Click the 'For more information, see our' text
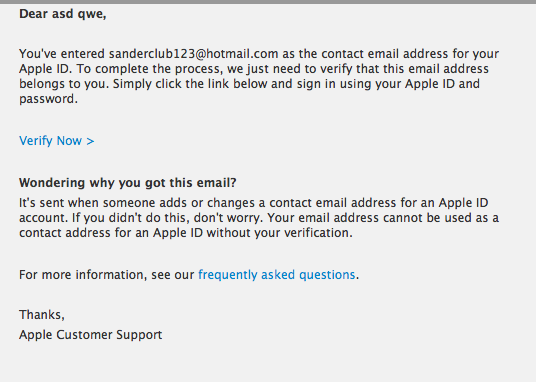Screen dimensions: 536x382 tap(107, 275)
